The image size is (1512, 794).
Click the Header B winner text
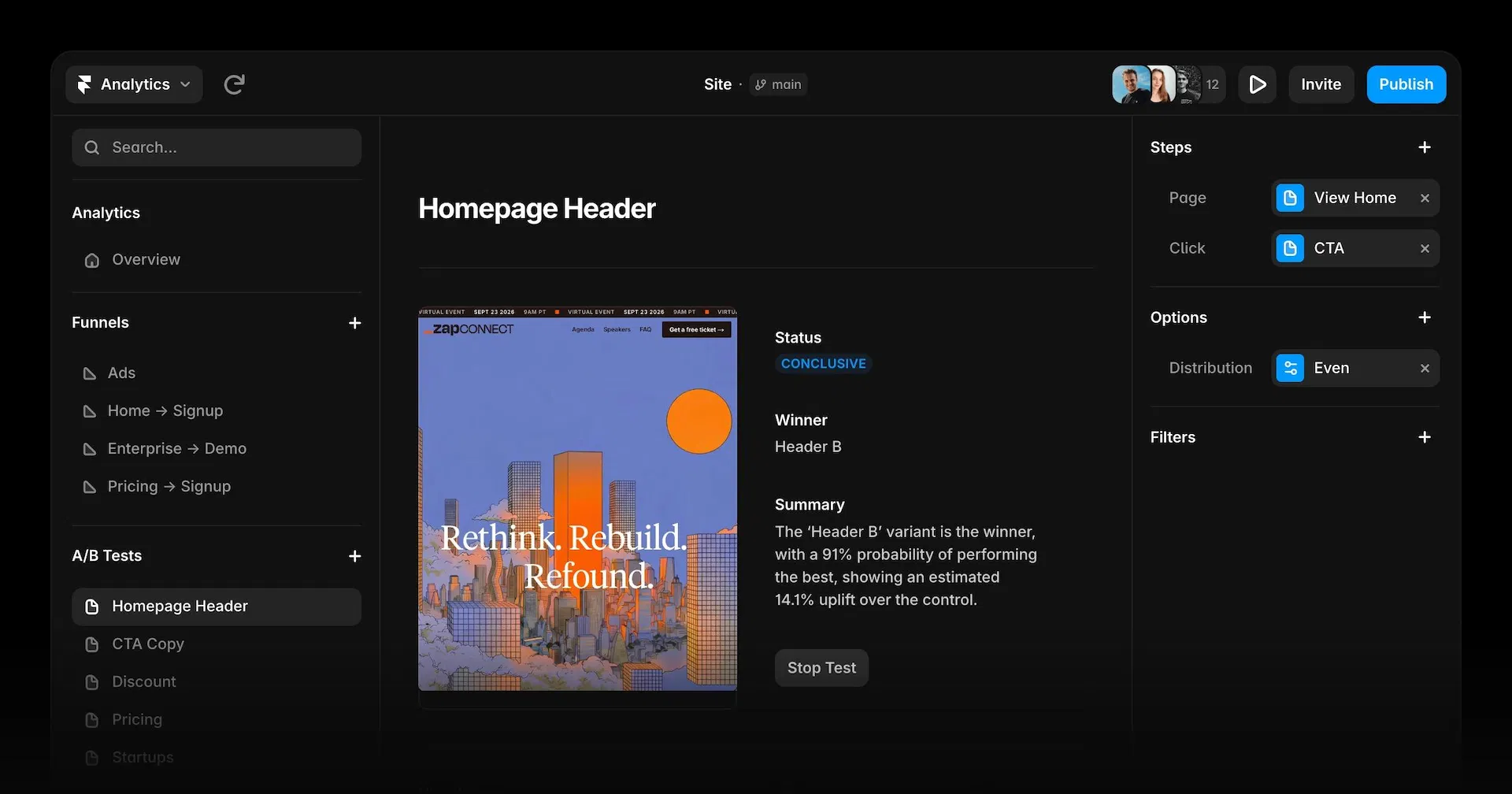808,447
